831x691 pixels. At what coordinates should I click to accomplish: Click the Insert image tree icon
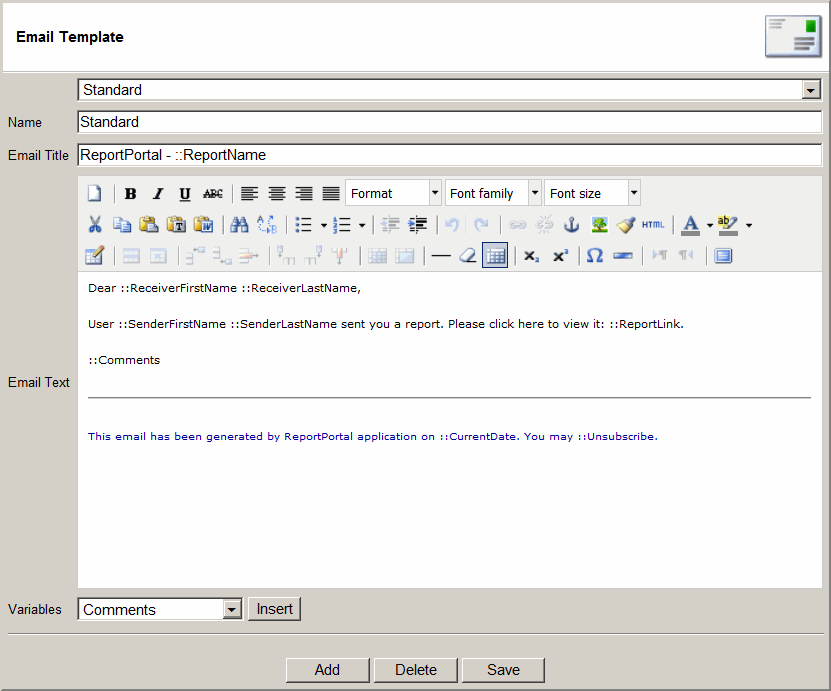click(x=599, y=225)
